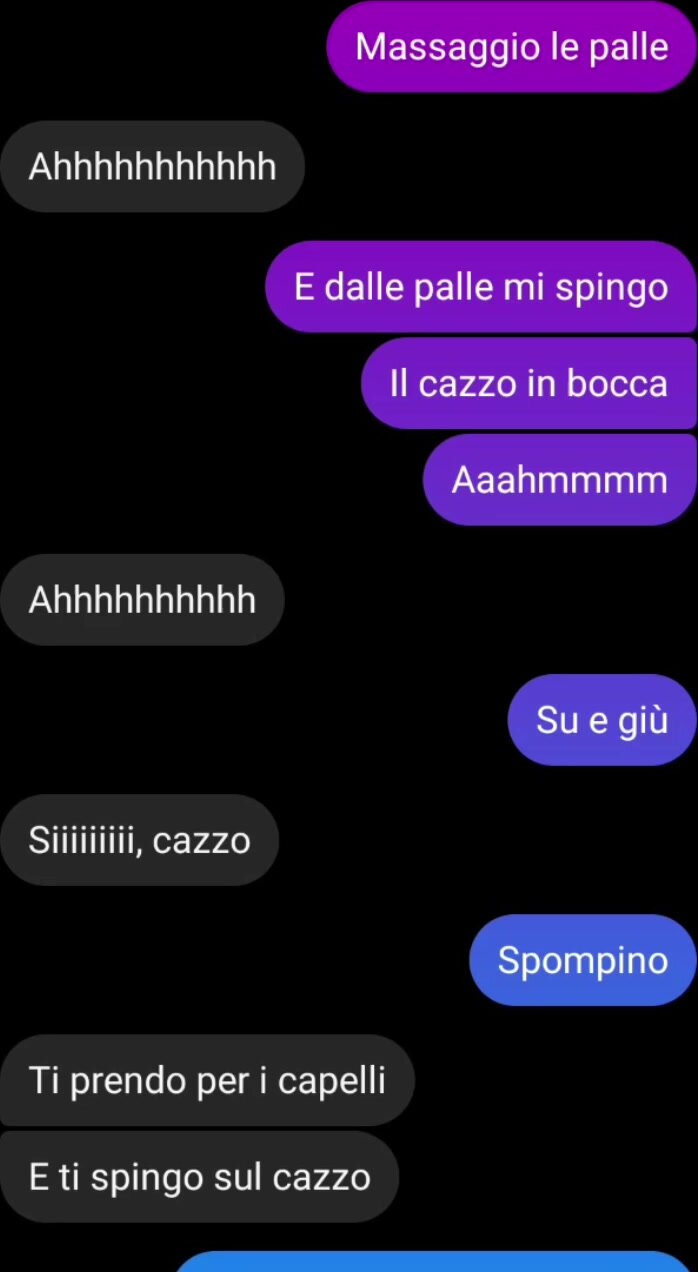Tap the 'E ti spingo sul cazzo' message
The width and height of the screenshot is (698, 1272).
[199, 1177]
